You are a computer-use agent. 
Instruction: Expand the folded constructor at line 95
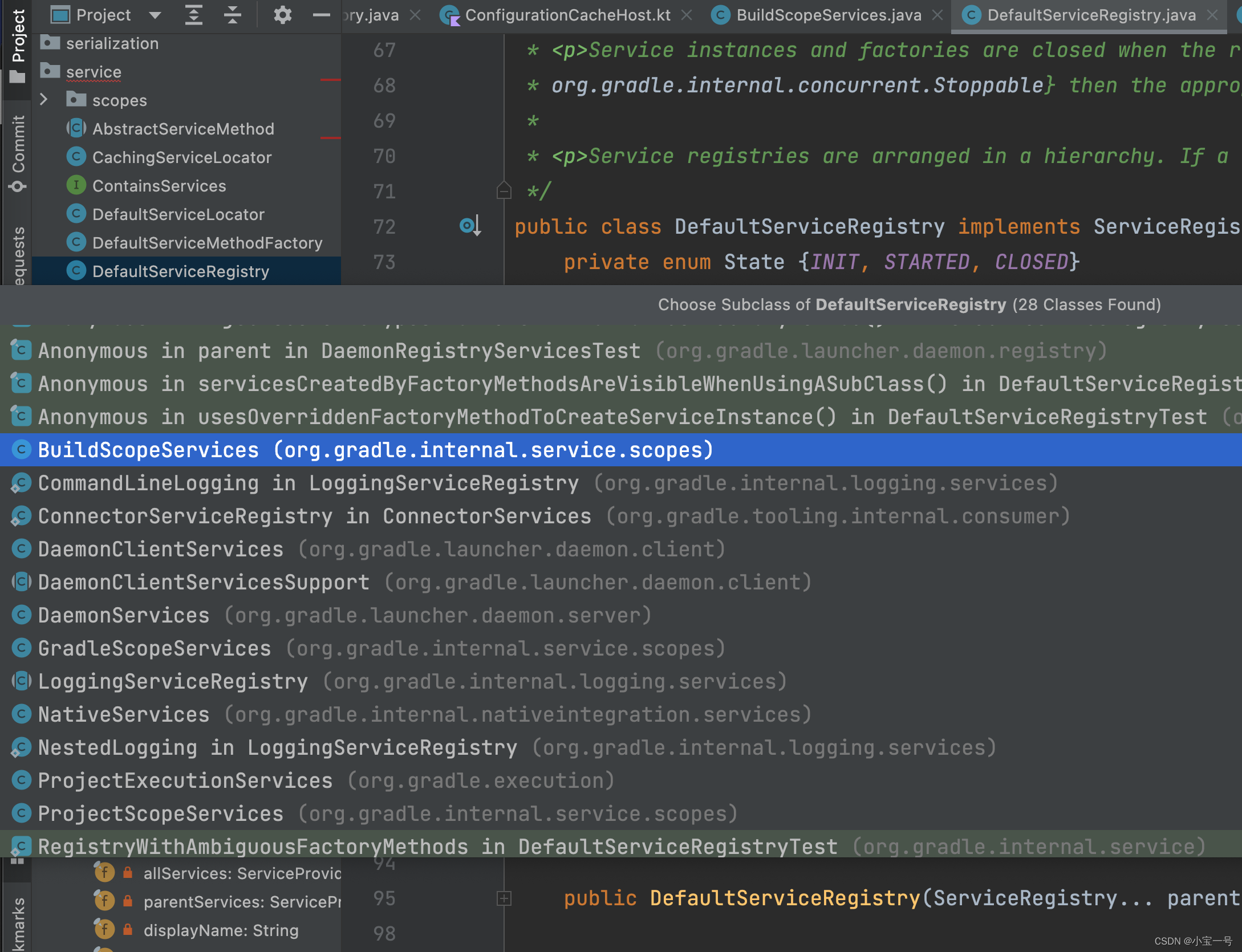pos(504,899)
